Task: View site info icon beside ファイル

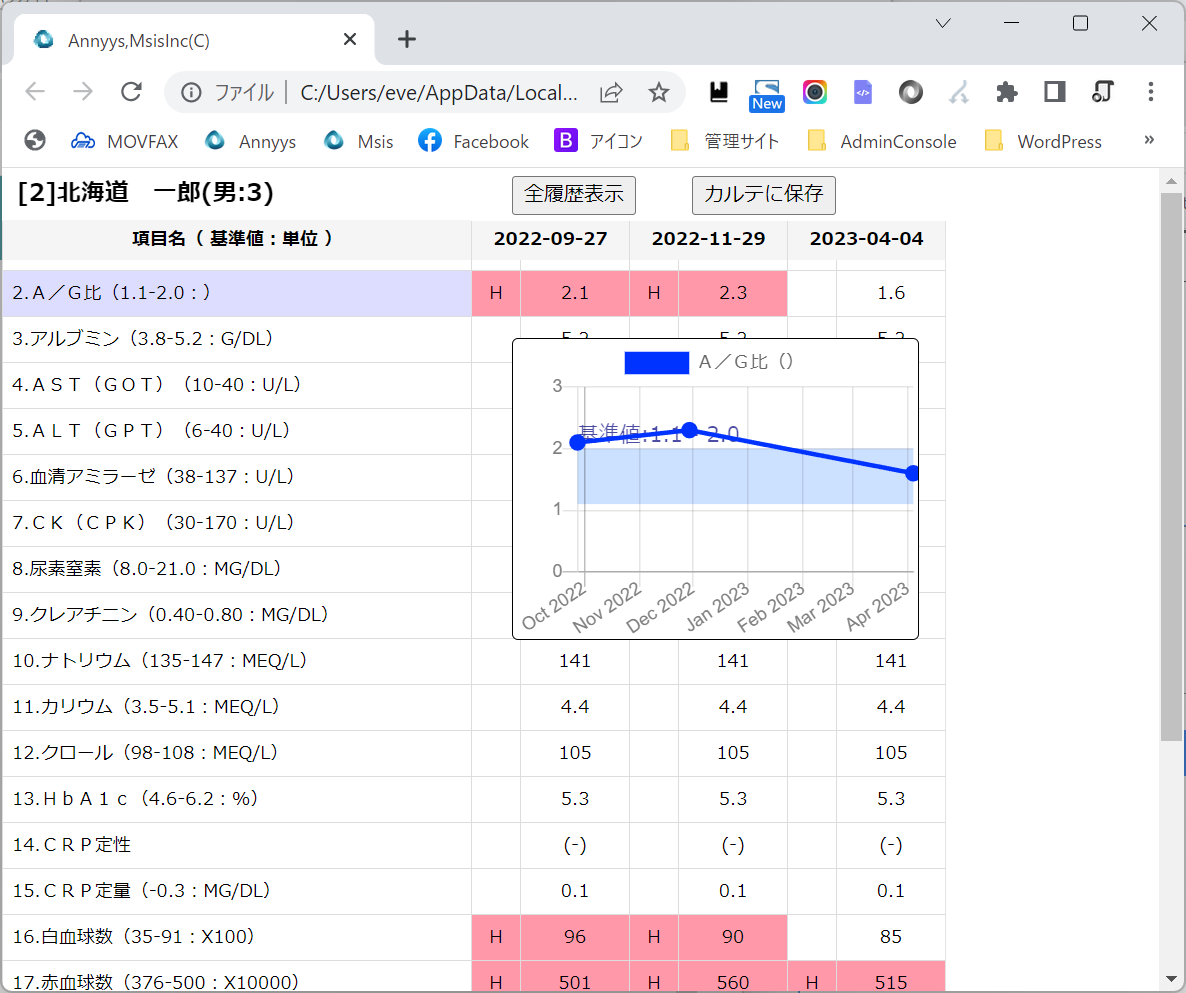Action: (191, 92)
